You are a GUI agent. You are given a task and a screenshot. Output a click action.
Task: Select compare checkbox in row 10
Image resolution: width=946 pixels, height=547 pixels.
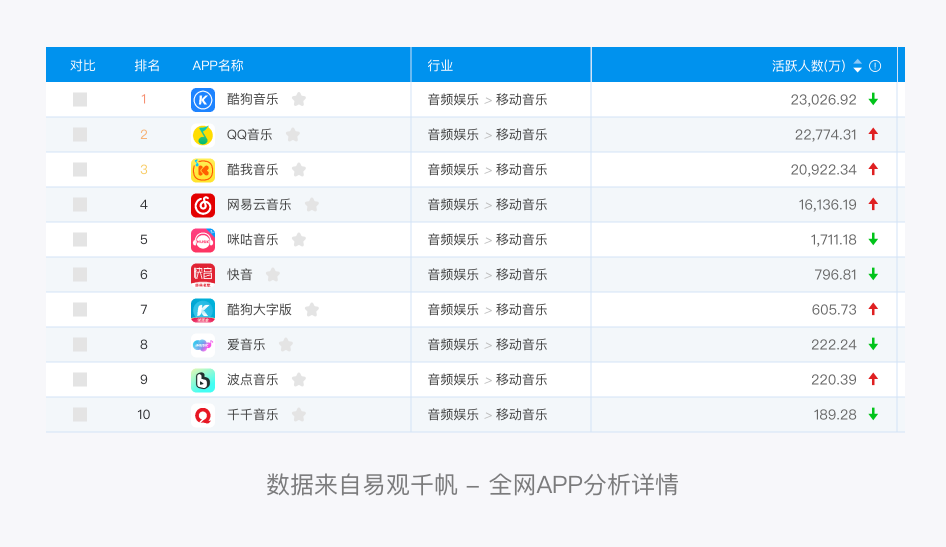(x=80, y=415)
